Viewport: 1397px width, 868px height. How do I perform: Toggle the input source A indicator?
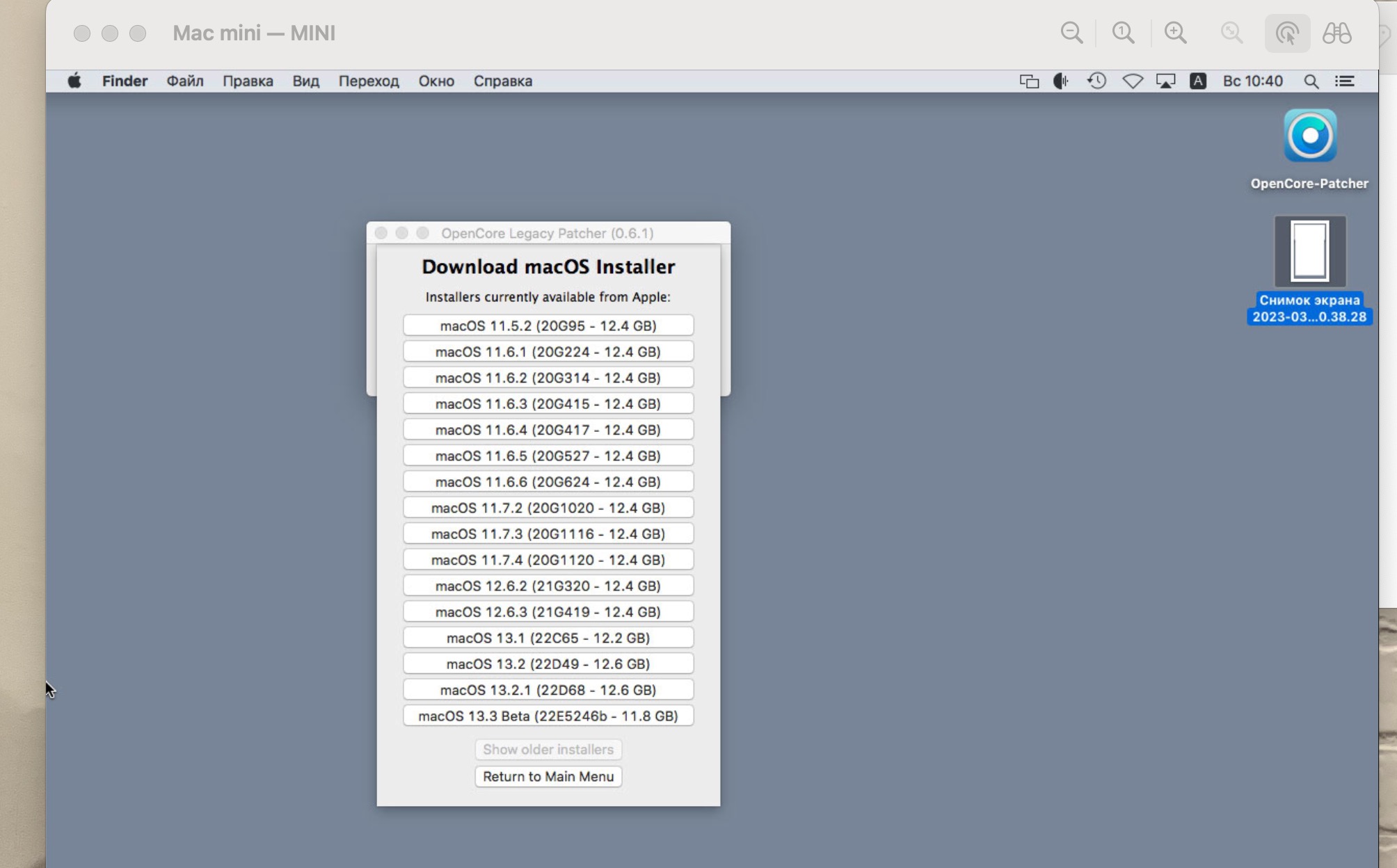1197,81
